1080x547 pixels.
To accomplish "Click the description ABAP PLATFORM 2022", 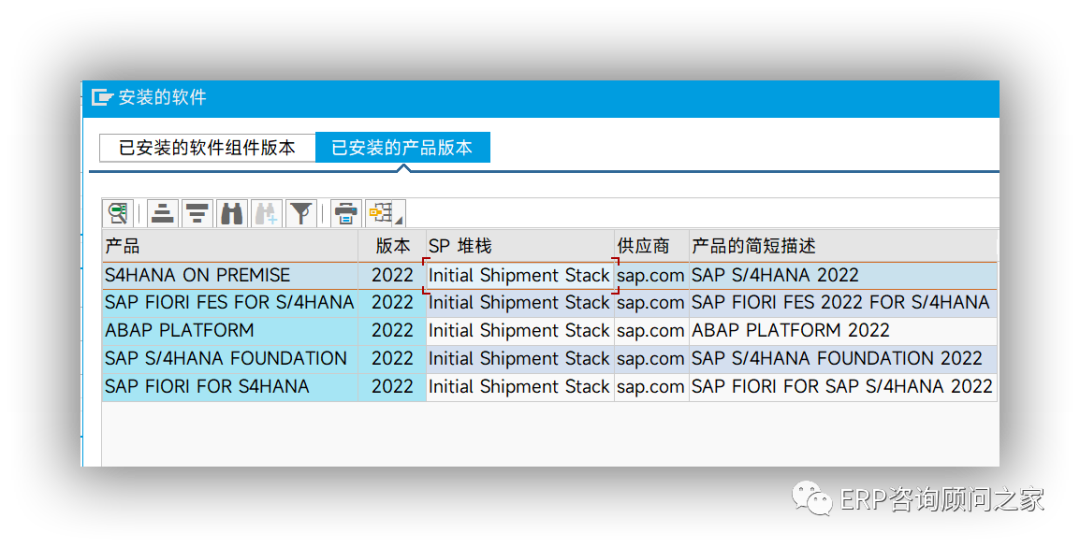I will (843, 331).
